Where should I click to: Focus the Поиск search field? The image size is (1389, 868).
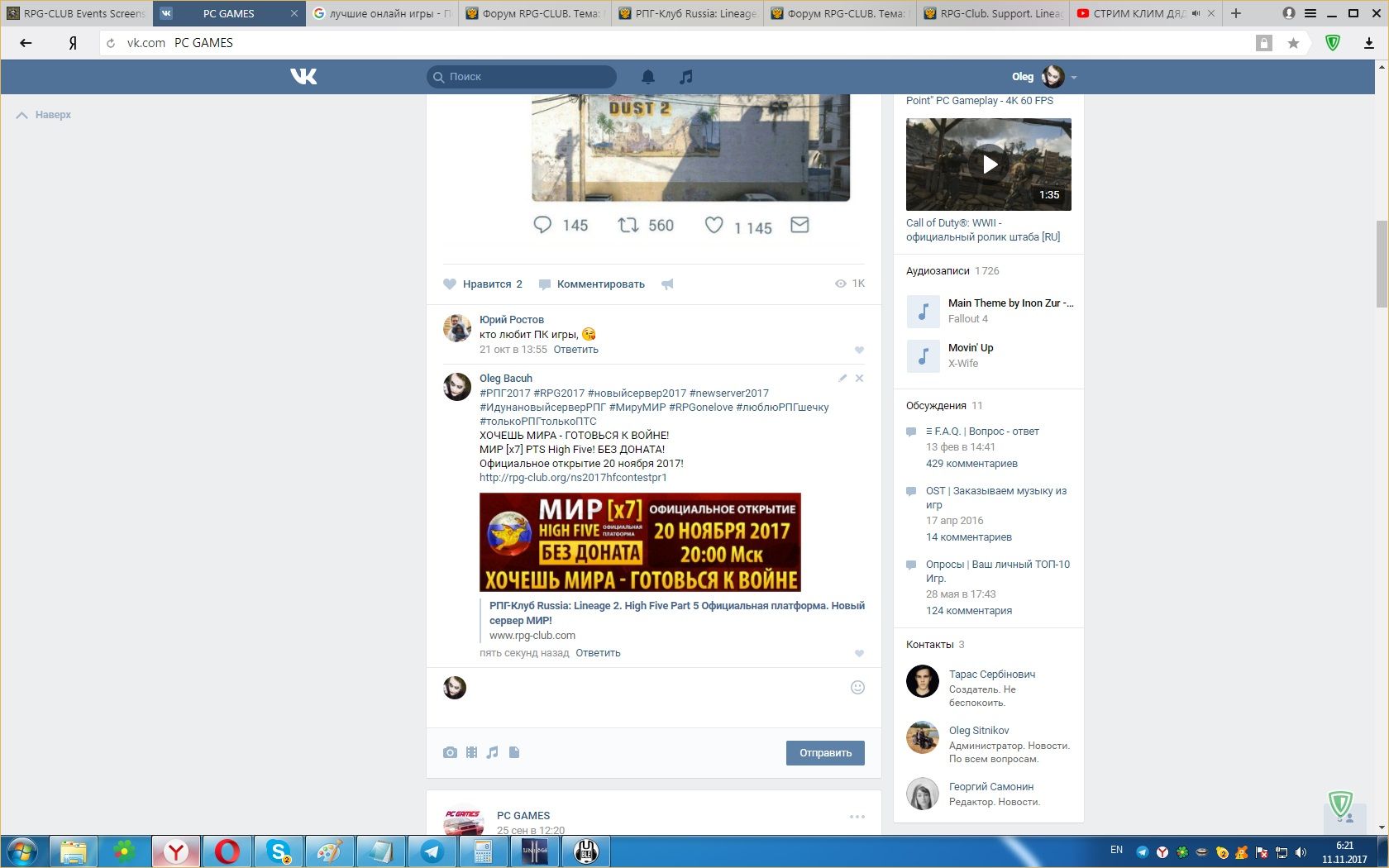(x=522, y=77)
